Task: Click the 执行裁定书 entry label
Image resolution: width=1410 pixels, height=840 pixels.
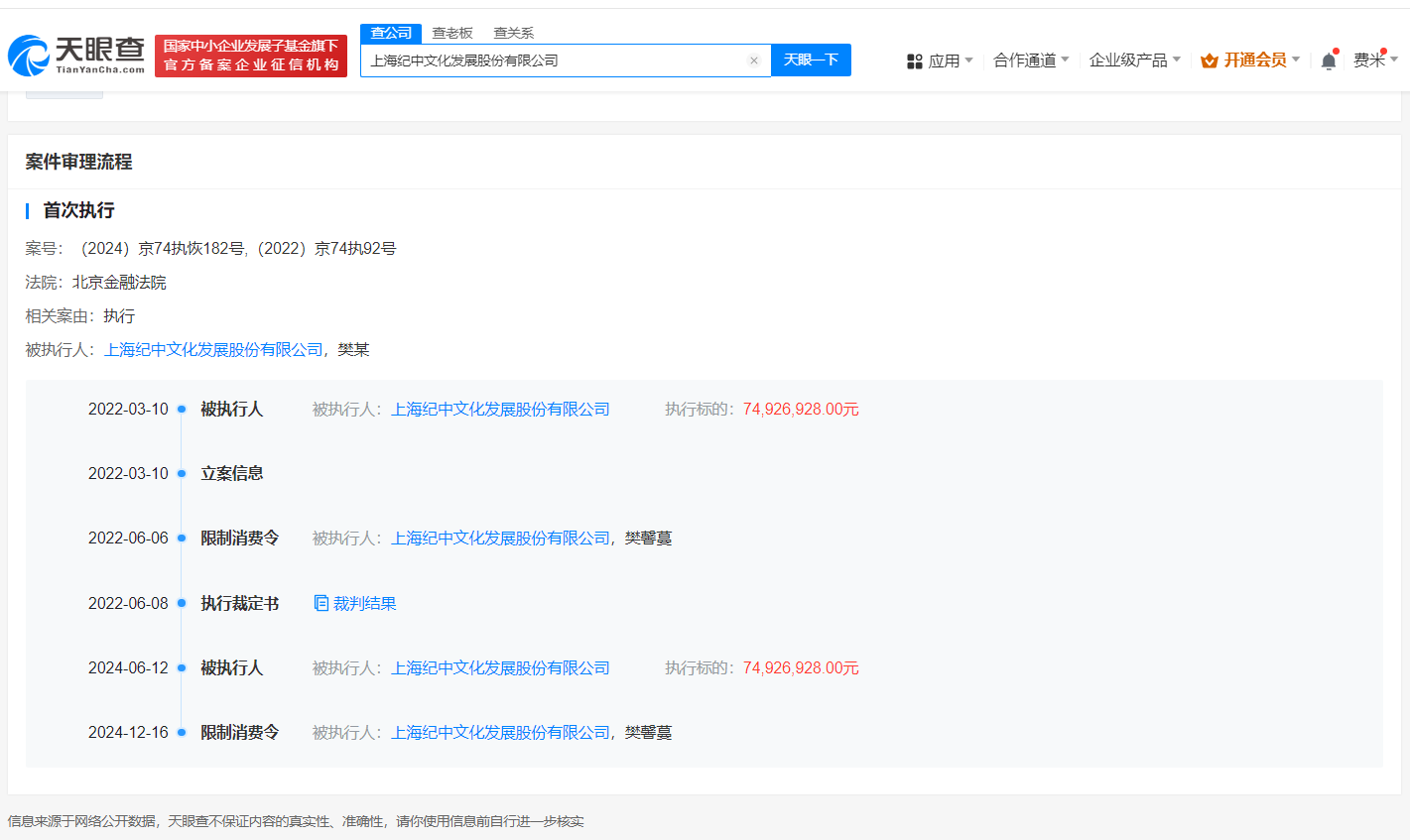Action: tap(240, 603)
